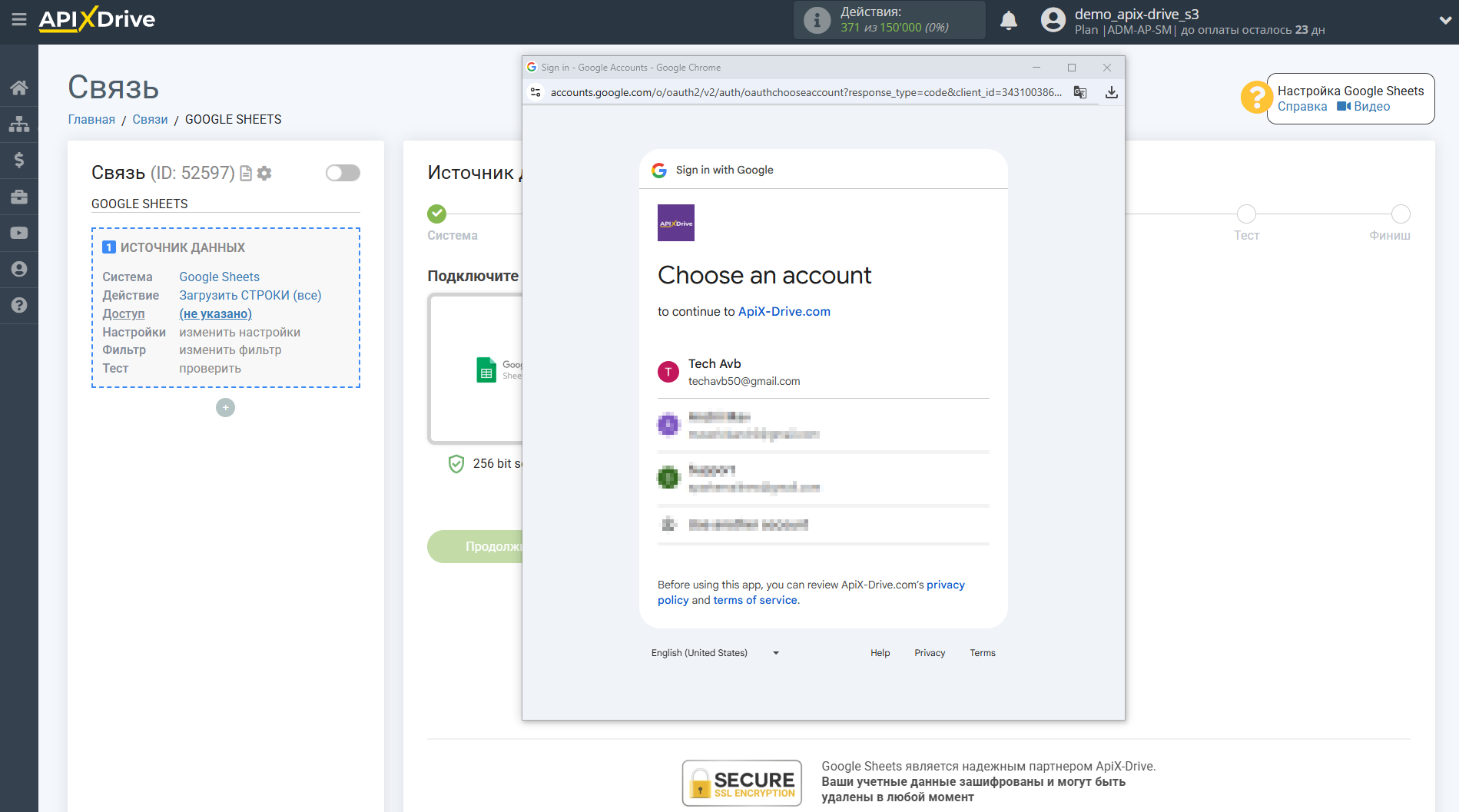Click the page translate icon in Chrome address bar
The image size is (1459, 812).
(1080, 92)
